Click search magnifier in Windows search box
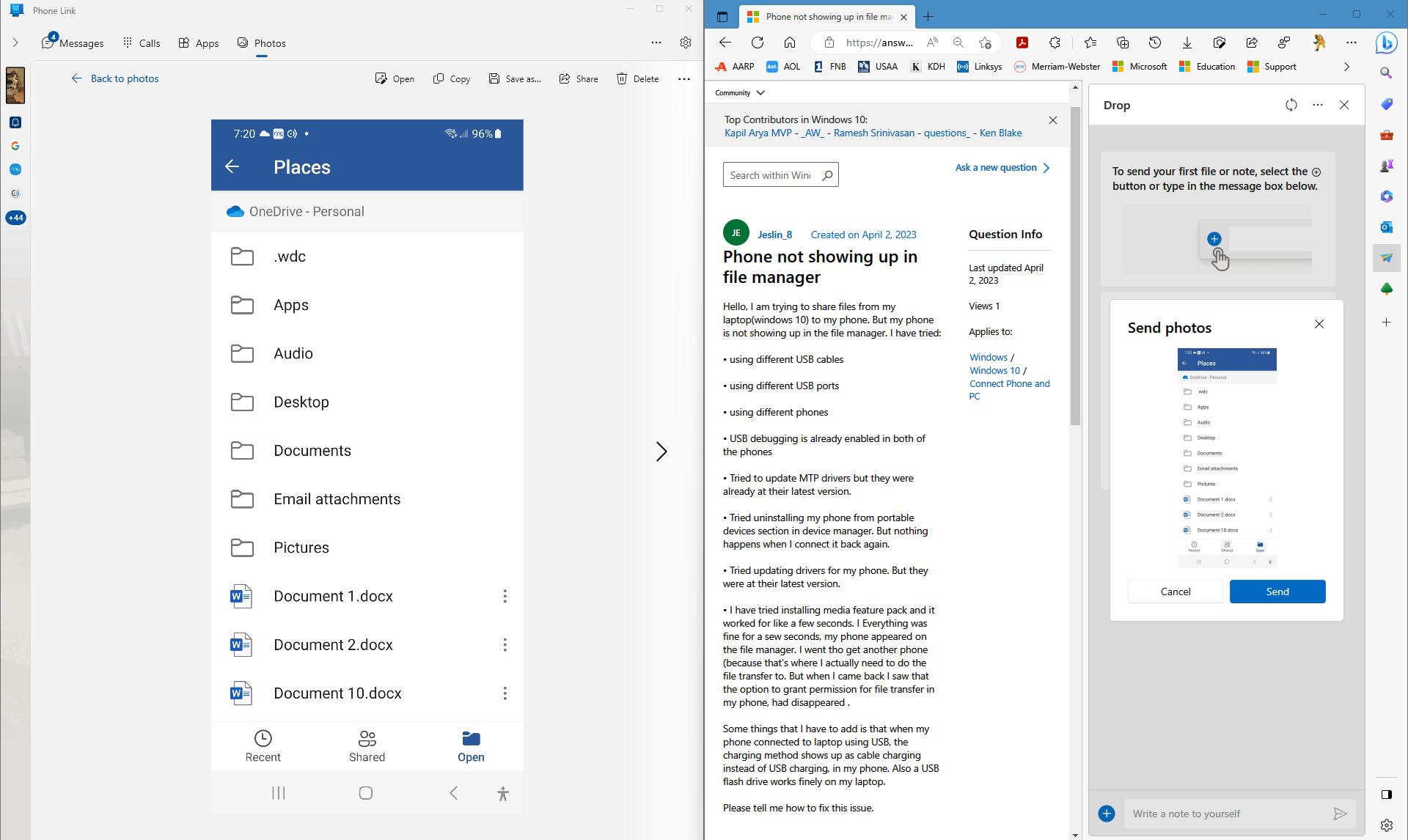The height and width of the screenshot is (840, 1408). click(827, 175)
